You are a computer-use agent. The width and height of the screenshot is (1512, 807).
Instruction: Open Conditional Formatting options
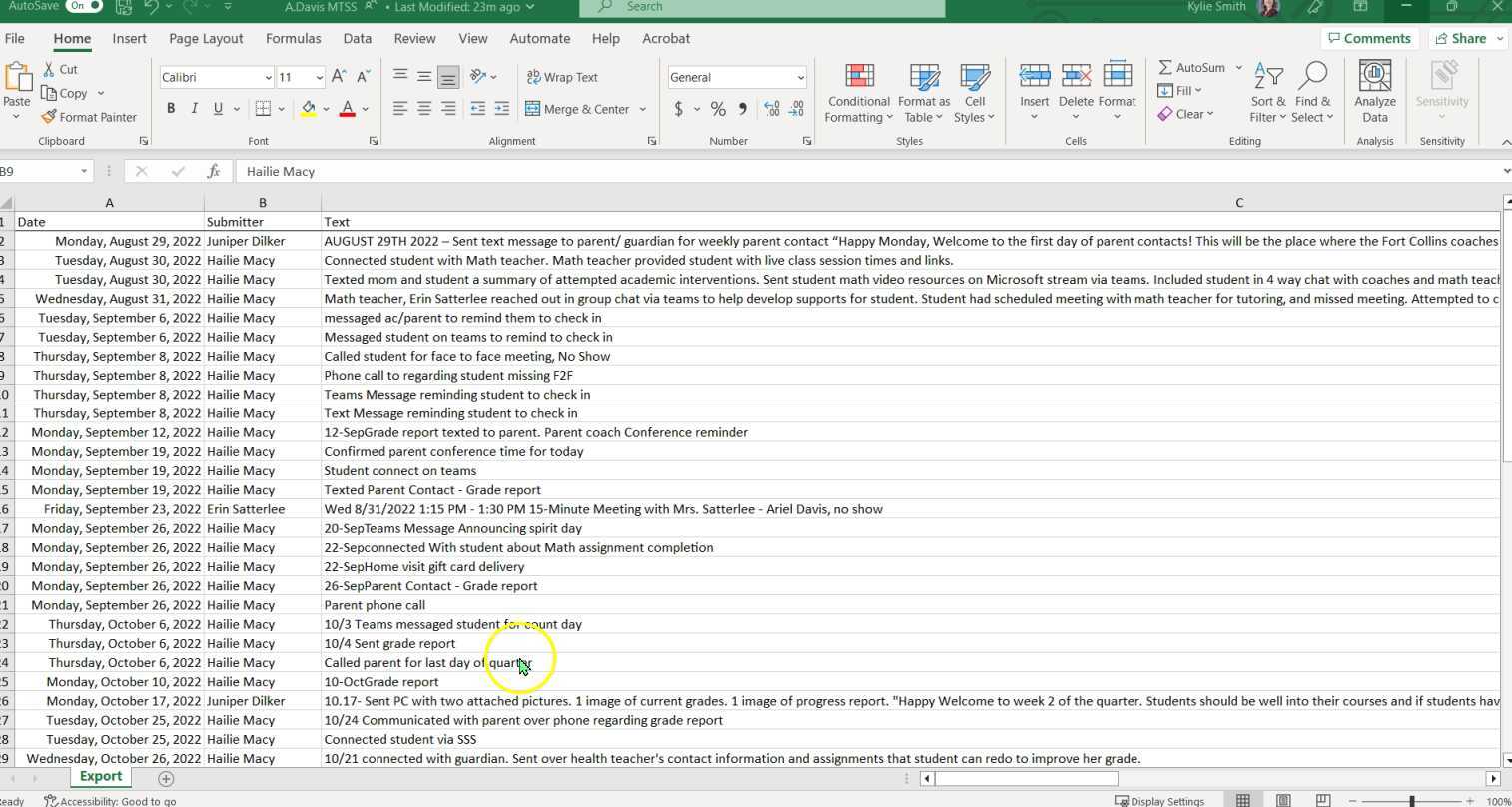click(x=857, y=92)
